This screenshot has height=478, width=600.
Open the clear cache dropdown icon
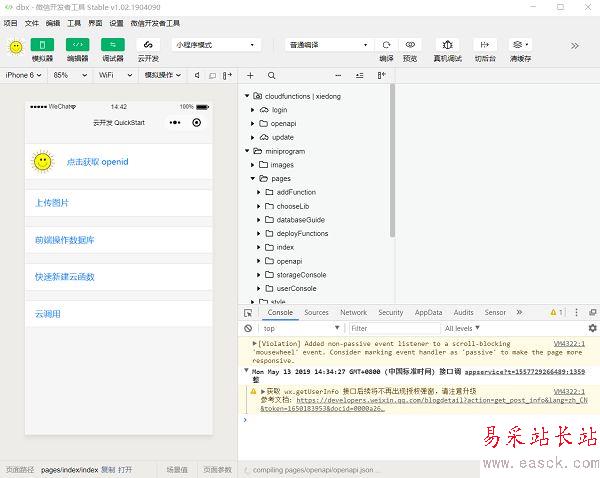click(x=520, y=45)
